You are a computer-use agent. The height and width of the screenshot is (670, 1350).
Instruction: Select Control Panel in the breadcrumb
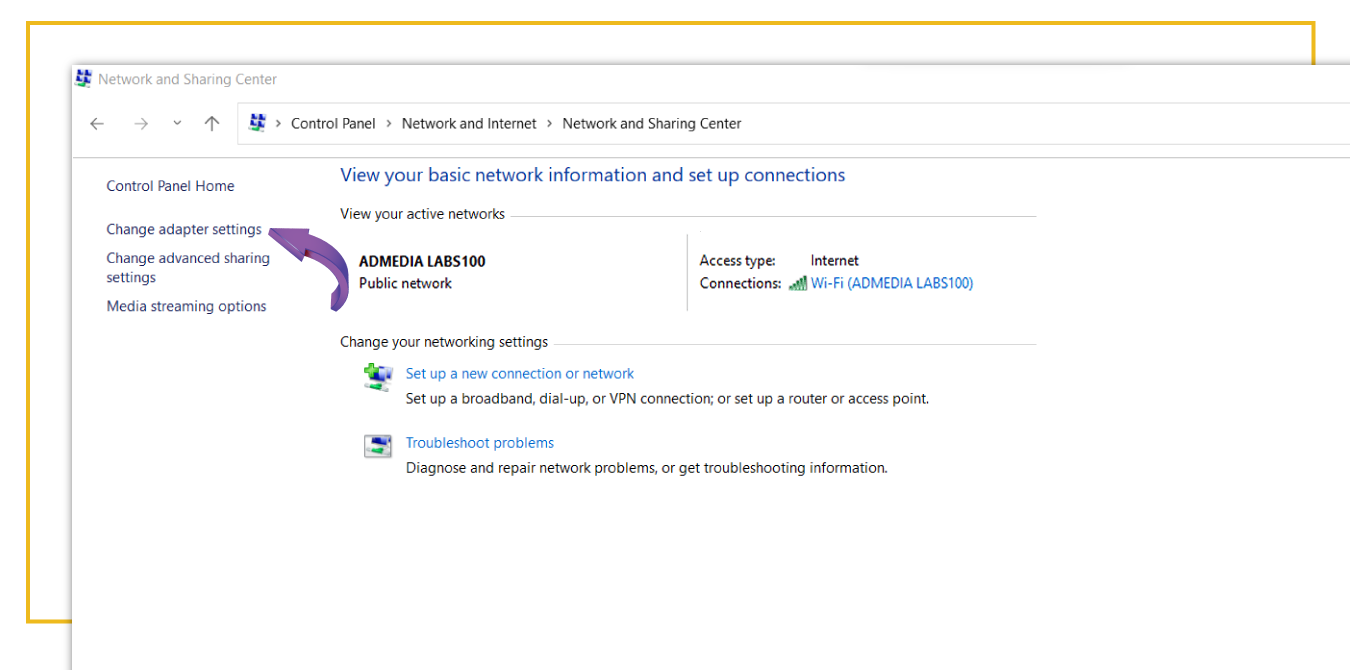pyautogui.click(x=333, y=124)
